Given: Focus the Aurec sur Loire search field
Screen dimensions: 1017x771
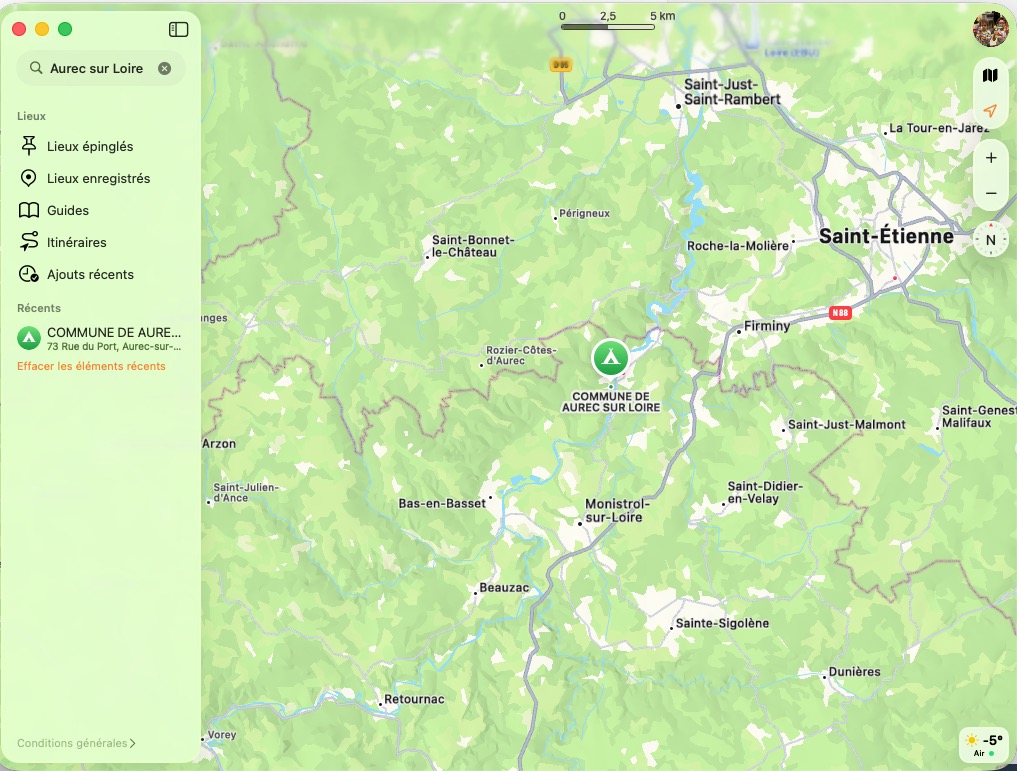Looking at the screenshot, I should (101, 69).
